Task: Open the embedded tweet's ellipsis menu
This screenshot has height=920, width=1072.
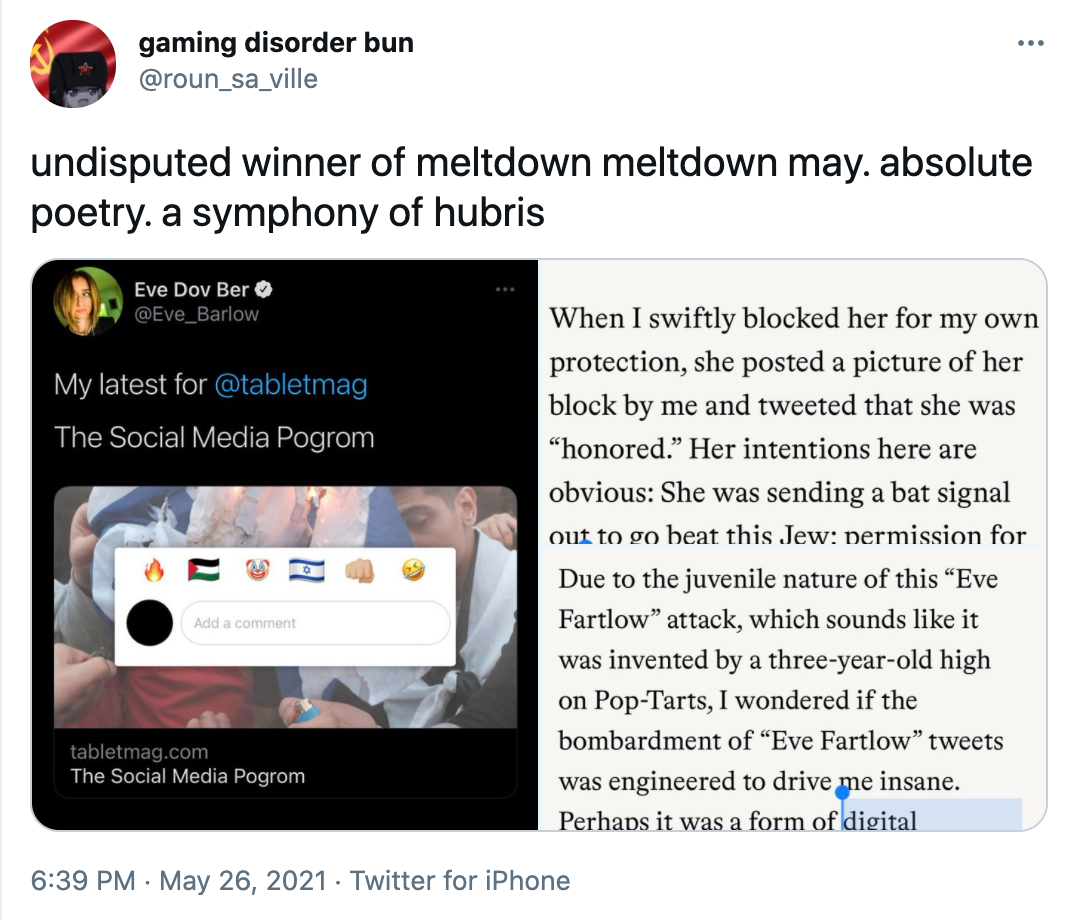Action: tap(506, 287)
